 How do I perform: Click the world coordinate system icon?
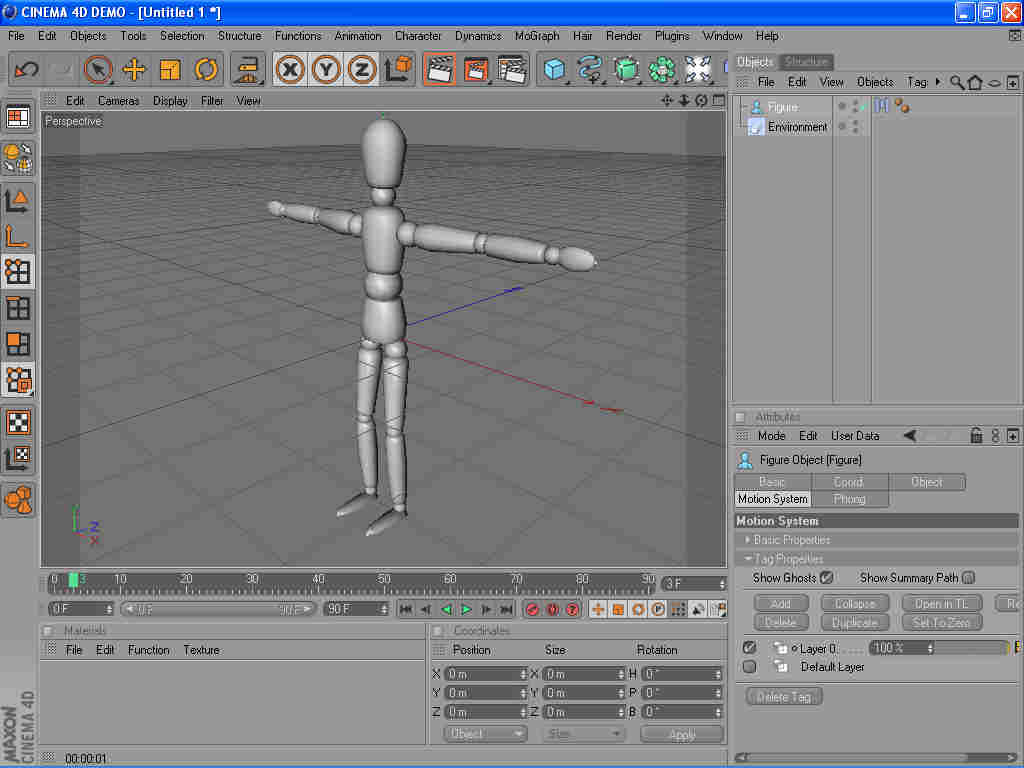(x=398, y=69)
